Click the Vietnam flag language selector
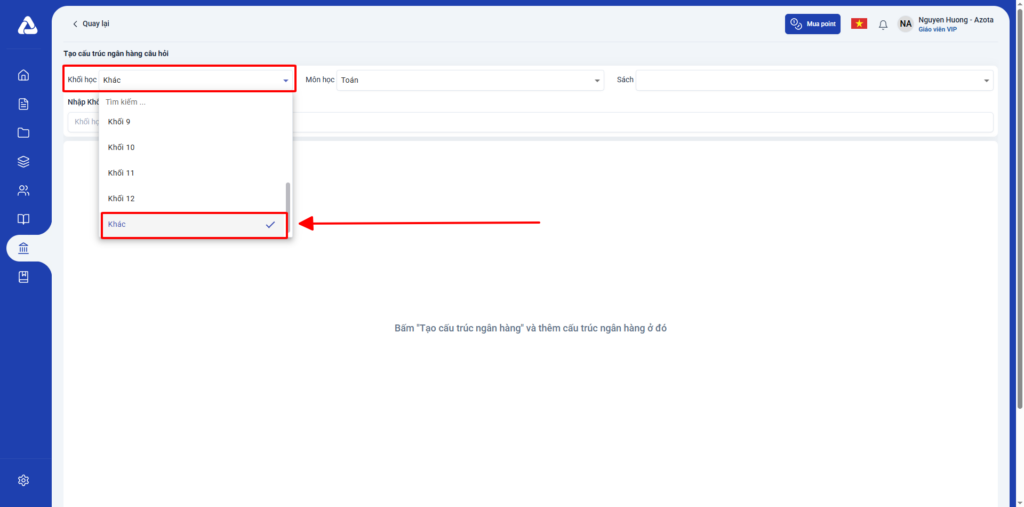The width and height of the screenshot is (1024, 507). pyautogui.click(x=859, y=24)
